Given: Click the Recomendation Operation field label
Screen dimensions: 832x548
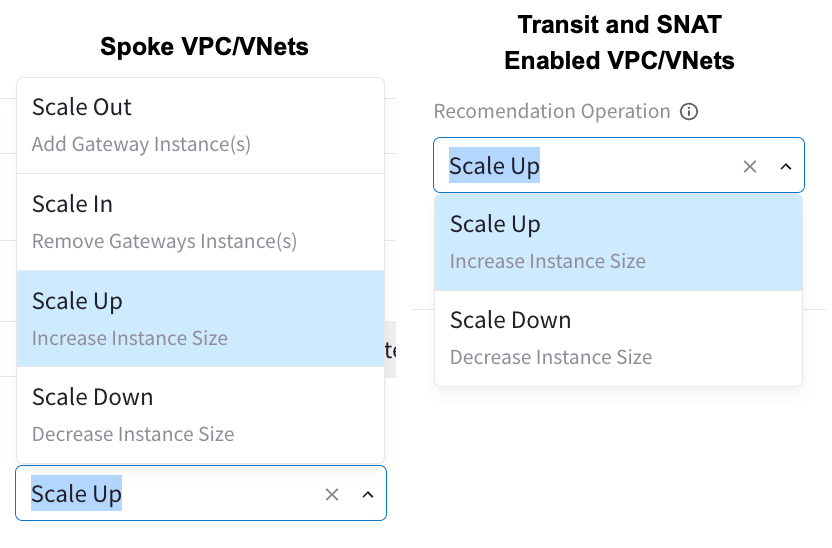Looking at the screenshot, I should (x=552, y=112).
